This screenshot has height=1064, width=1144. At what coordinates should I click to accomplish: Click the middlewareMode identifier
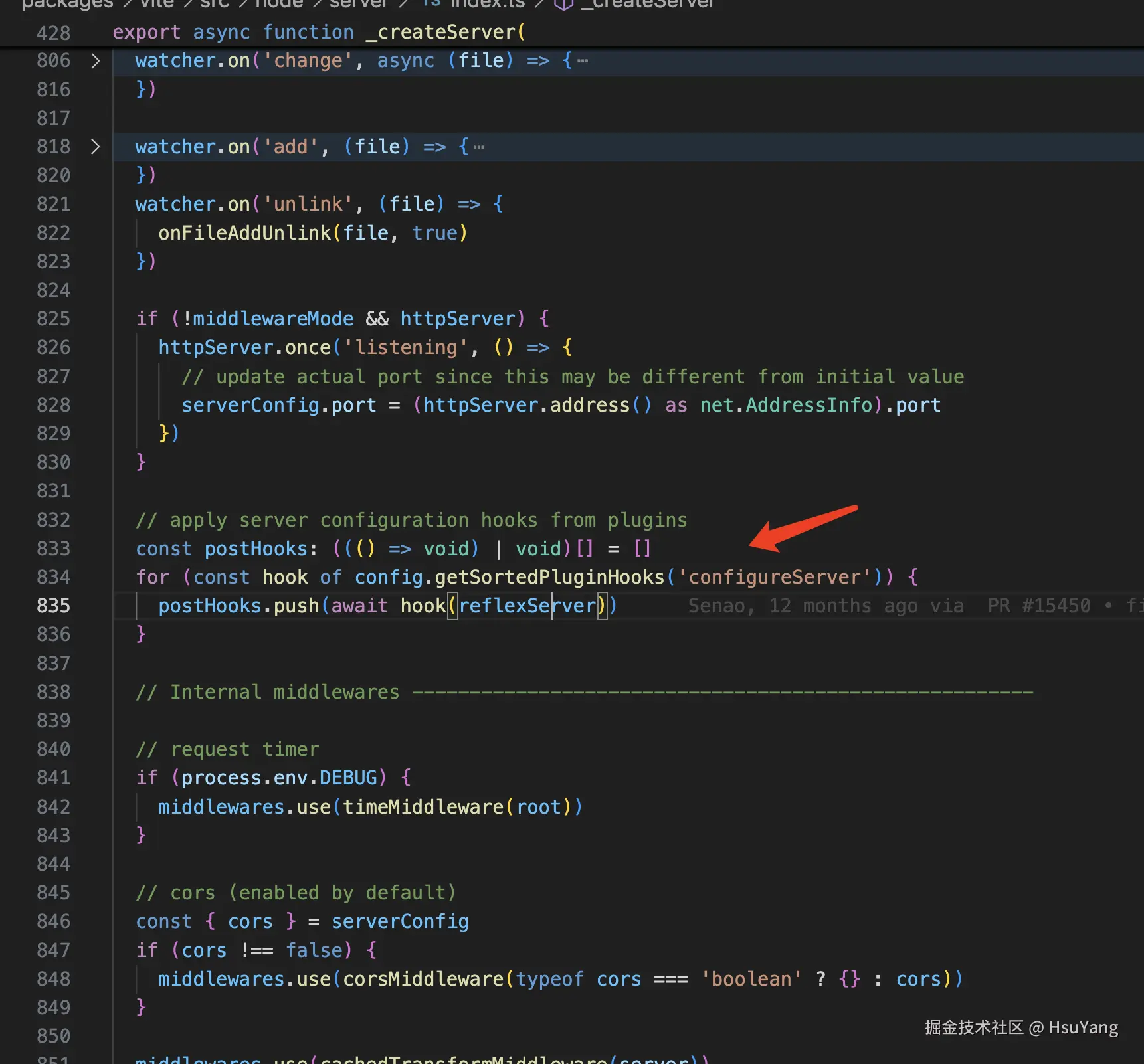[273, 319]
